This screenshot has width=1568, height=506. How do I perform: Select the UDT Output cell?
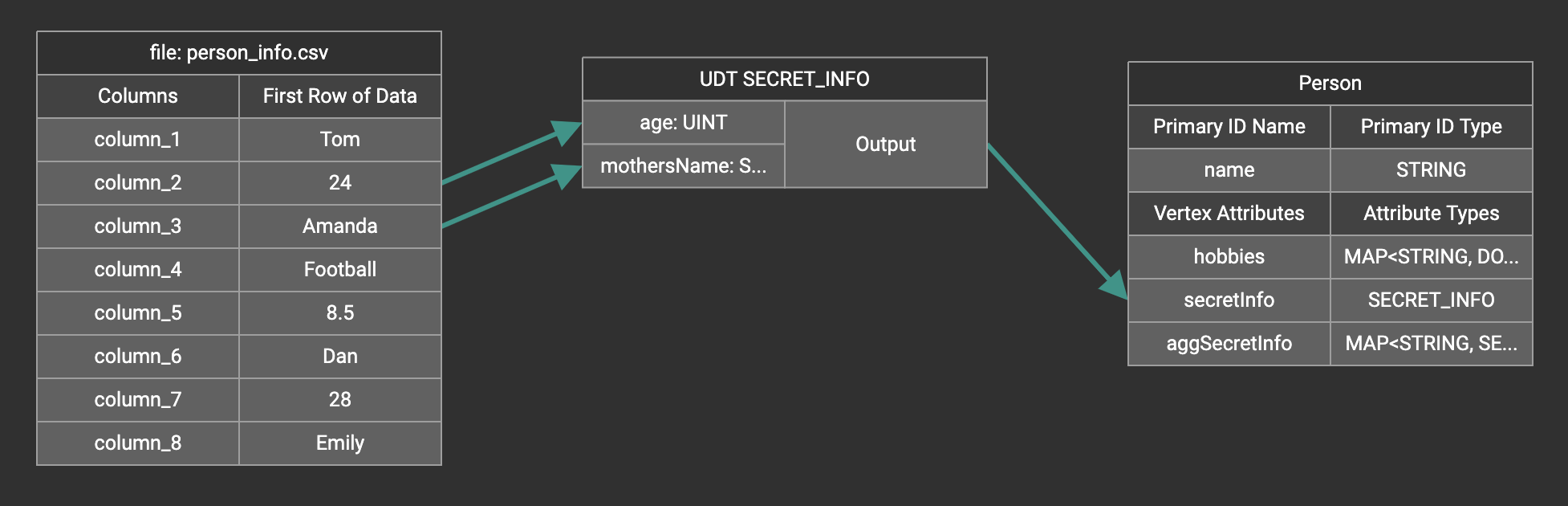[885, 144]
